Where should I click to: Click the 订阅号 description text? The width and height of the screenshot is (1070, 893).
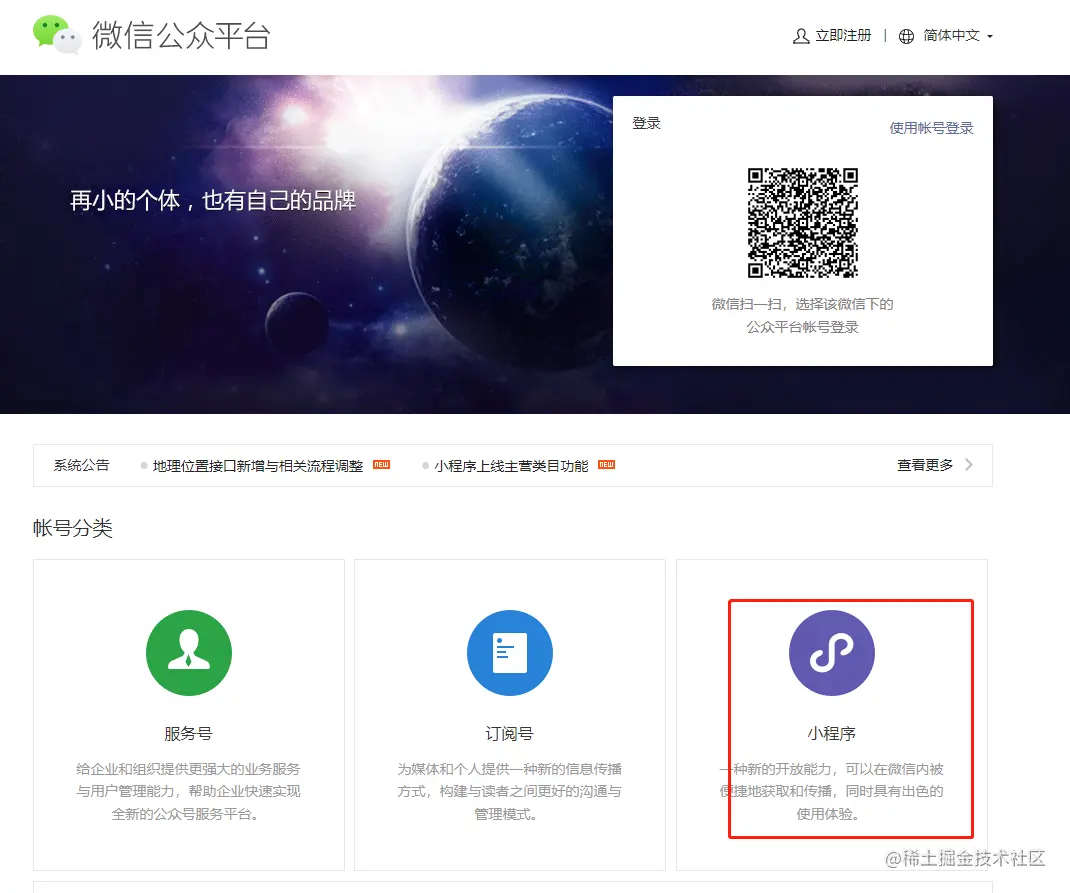tap(509, 791)
